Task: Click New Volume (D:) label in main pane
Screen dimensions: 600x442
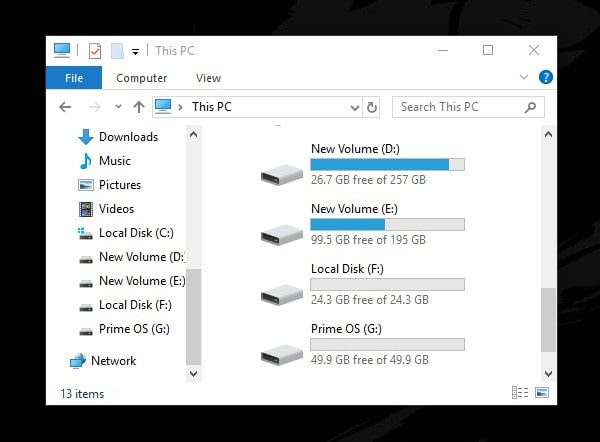Action: pyautogui.click(x=355, y=149)
